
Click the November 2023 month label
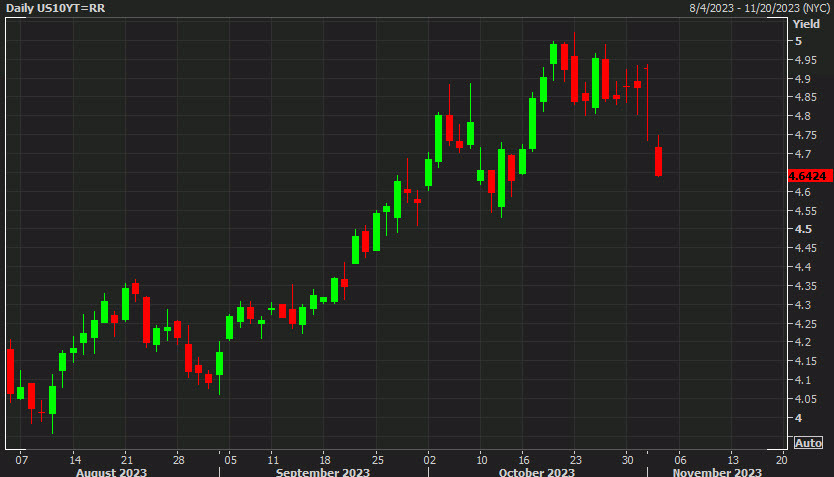(x=716, y=472)
